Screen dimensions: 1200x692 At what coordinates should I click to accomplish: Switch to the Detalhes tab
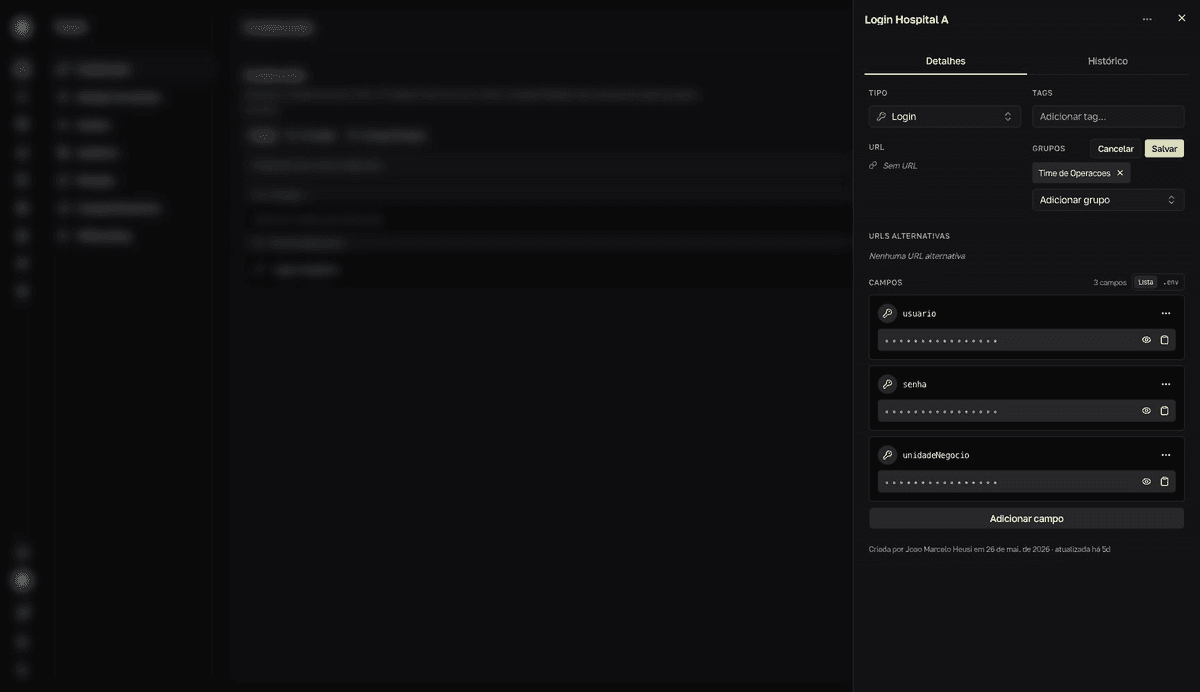tap(945, 61)
